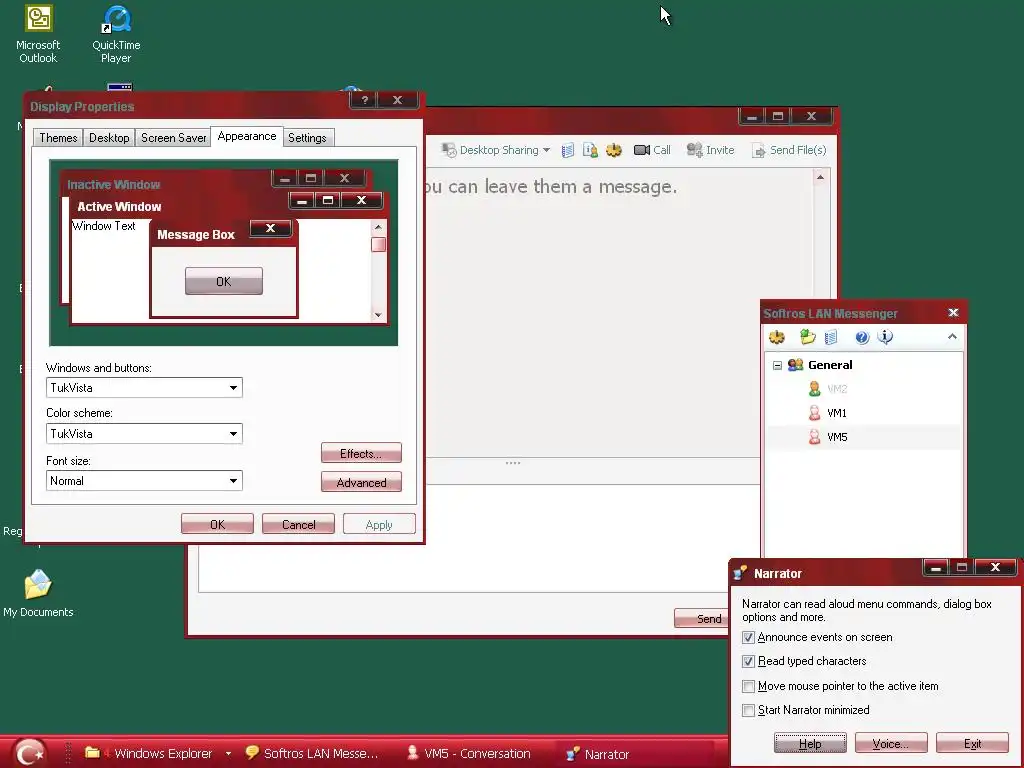Screen dimensions: 1024x768
Task: Click the preview Message Box OK button
Action: click(x=224, y=281)
